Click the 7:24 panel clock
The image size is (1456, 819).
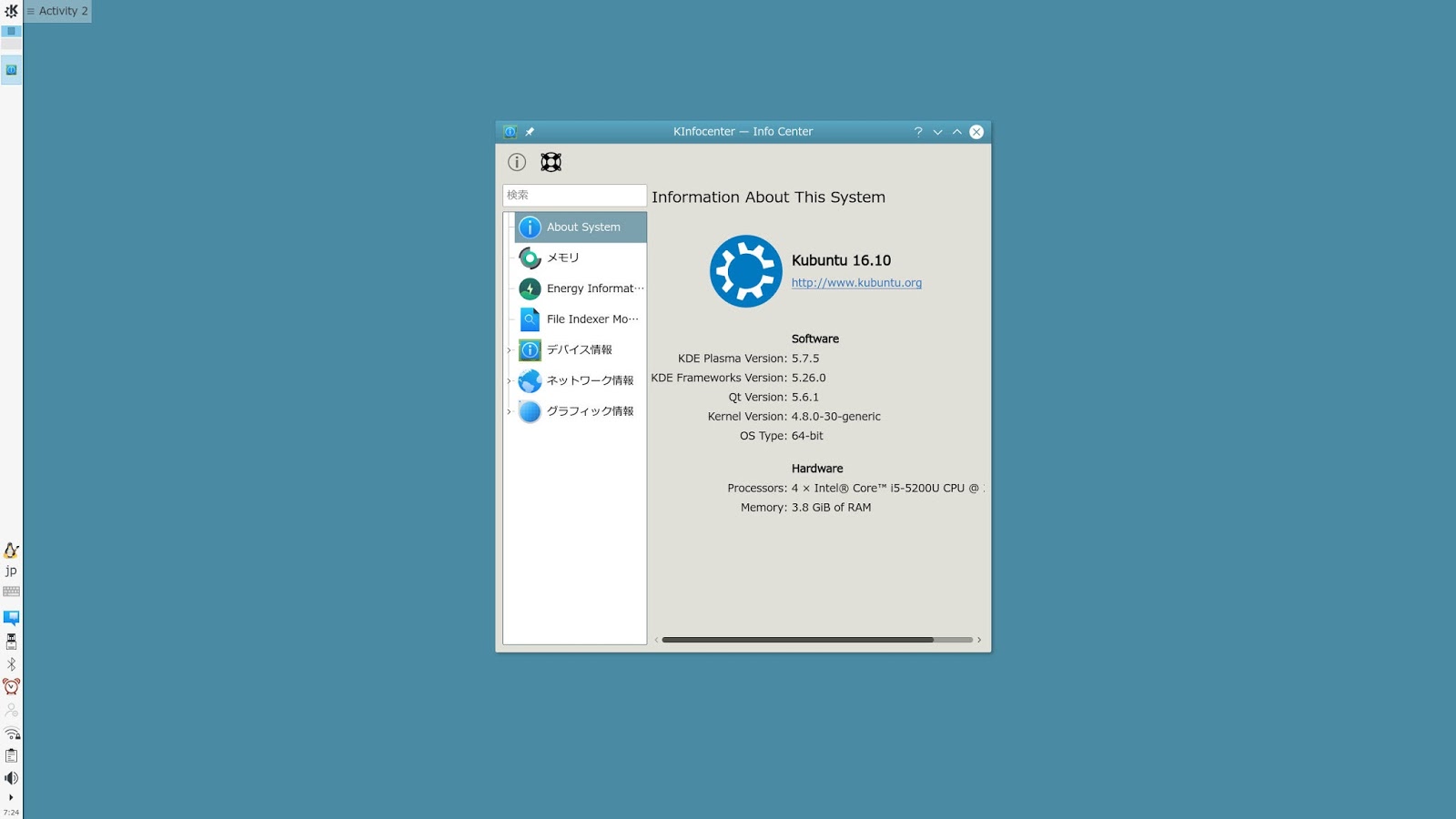(x=11, y=813)
